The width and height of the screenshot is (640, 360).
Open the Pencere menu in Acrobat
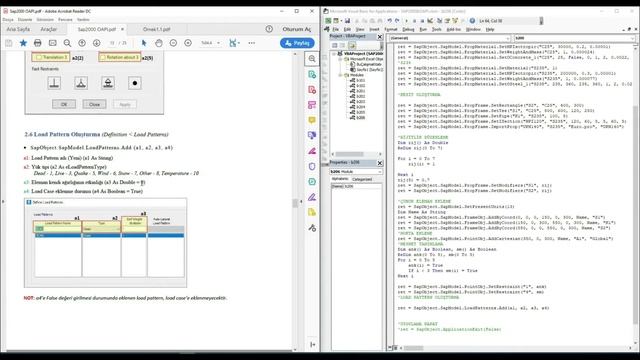[65, 20]
